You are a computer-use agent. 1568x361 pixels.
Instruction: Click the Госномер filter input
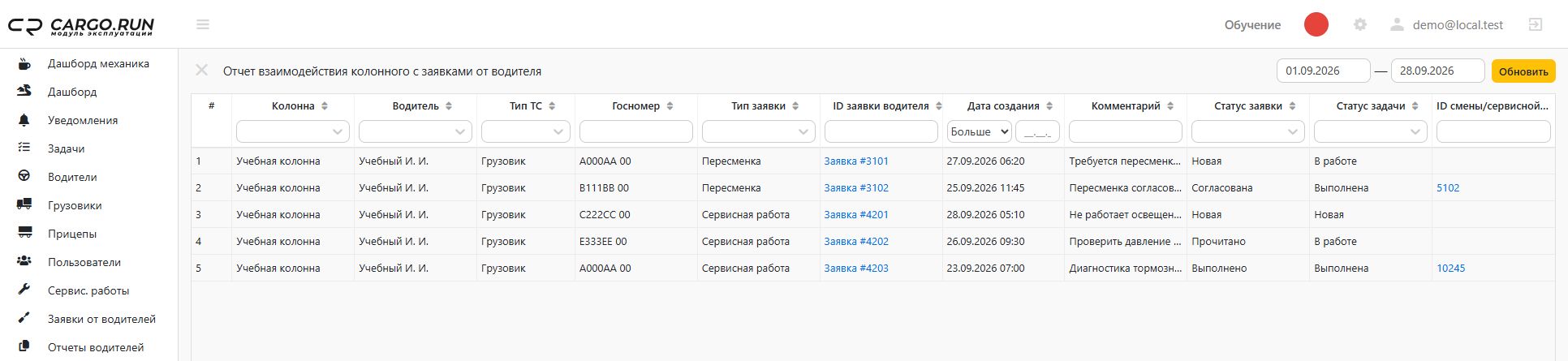[636, 131]
